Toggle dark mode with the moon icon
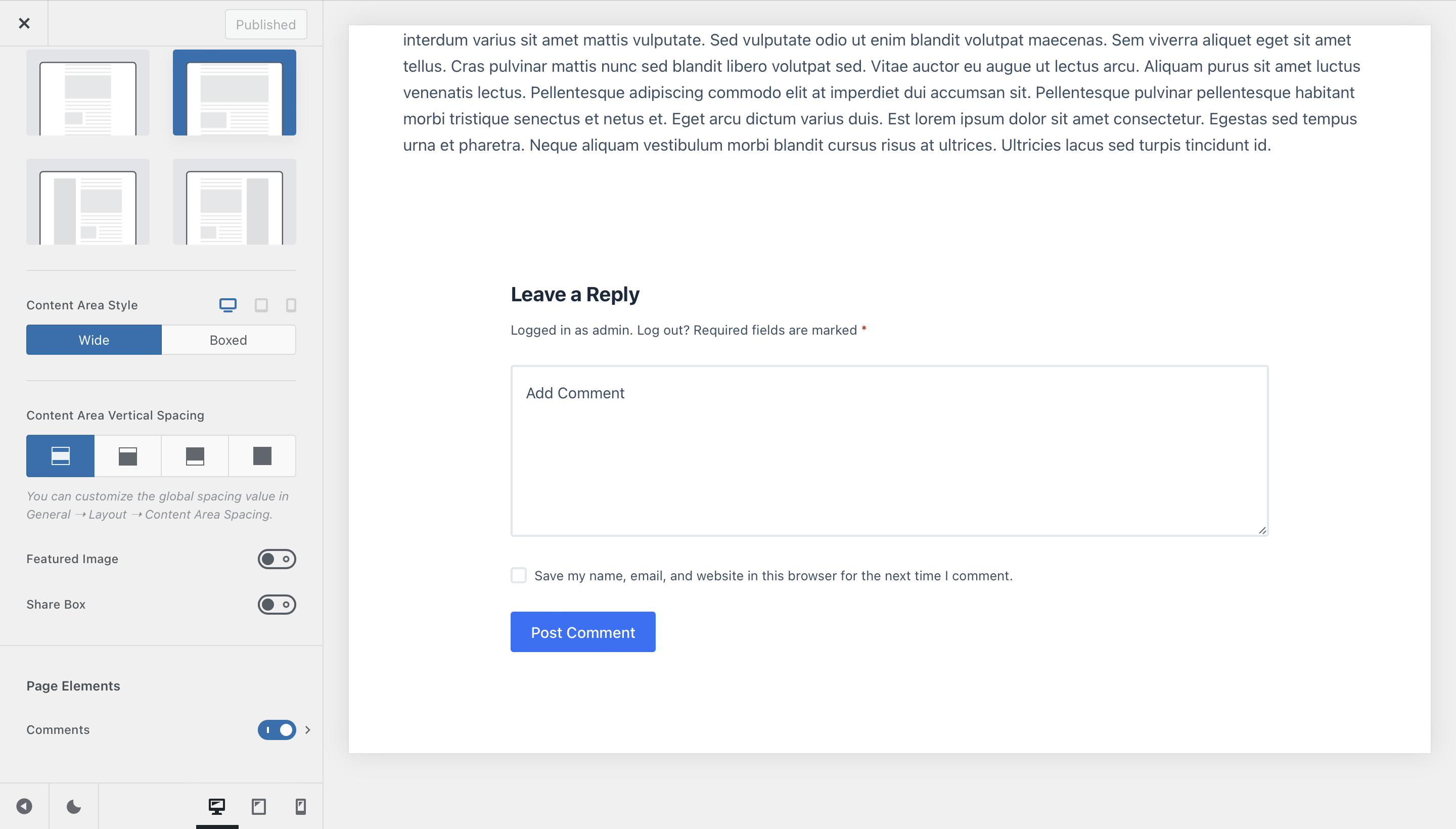This screenshot has height=829, width=1456. pyautogui.click(x=73, y=806)
